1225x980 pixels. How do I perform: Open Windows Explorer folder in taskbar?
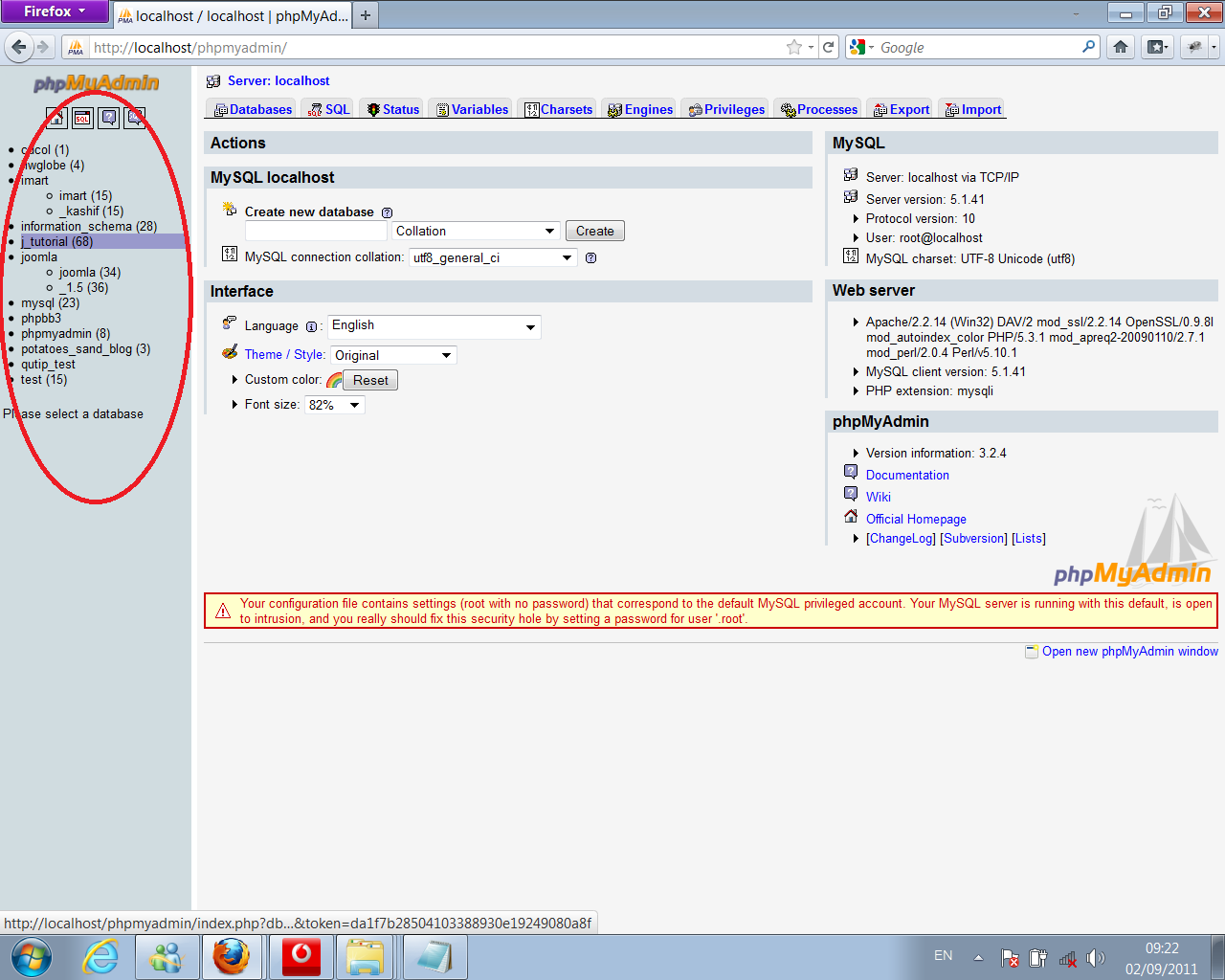pos(365,957)
